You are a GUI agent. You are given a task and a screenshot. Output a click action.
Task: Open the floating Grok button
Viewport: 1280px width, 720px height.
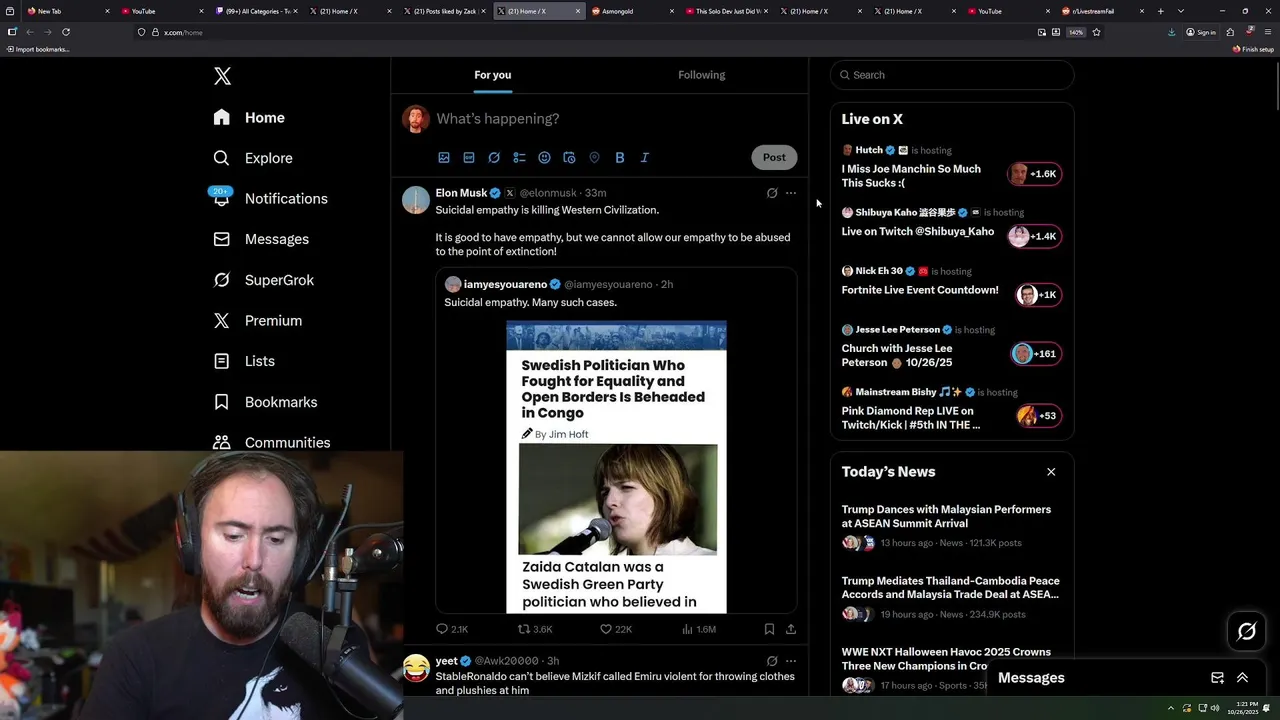click(x=1247, y=631)
